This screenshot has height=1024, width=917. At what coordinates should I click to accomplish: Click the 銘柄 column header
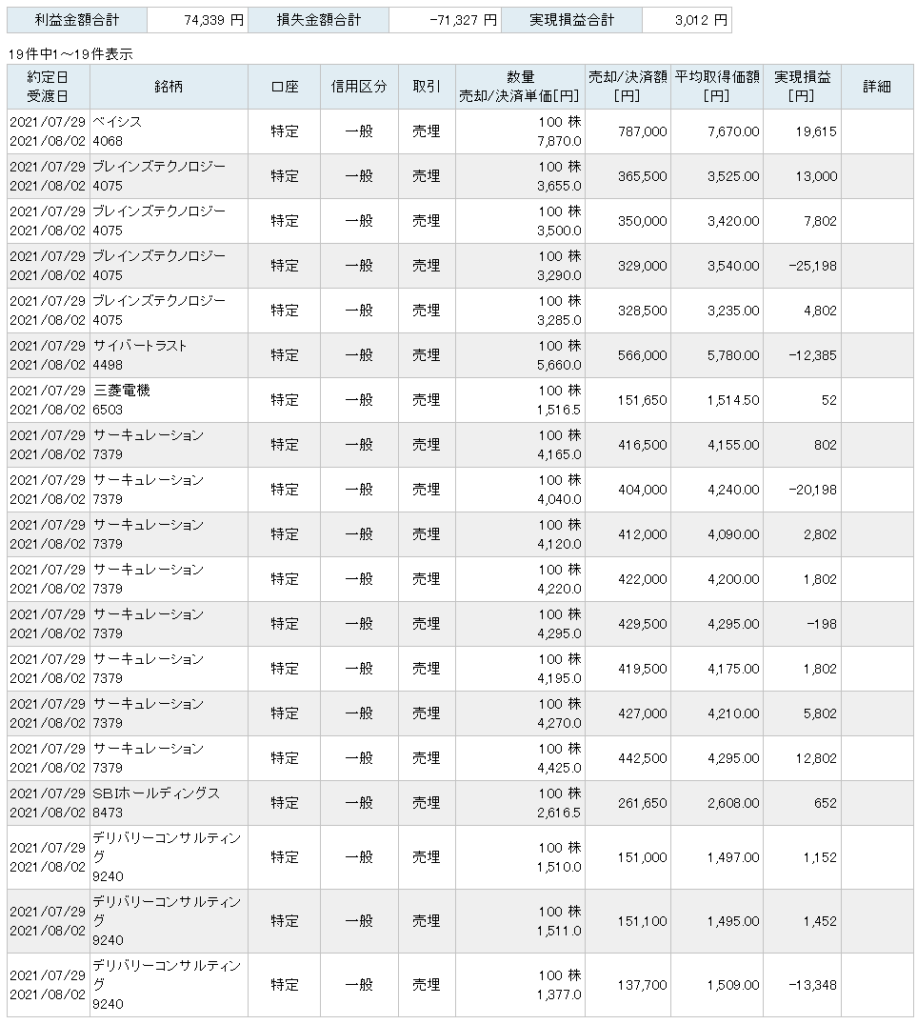coord(169,87)
